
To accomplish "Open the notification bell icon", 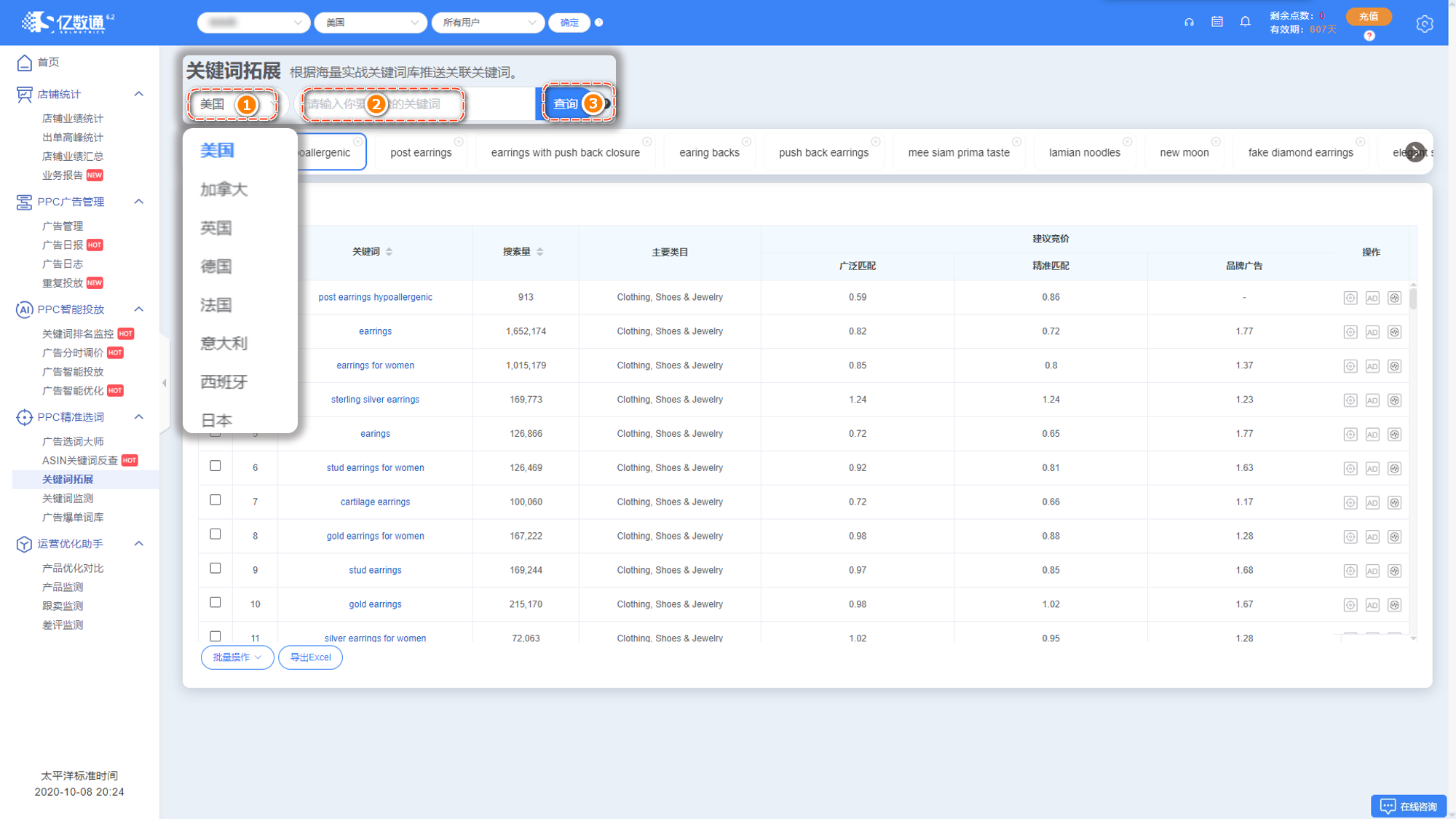I will pos(1246,22).
